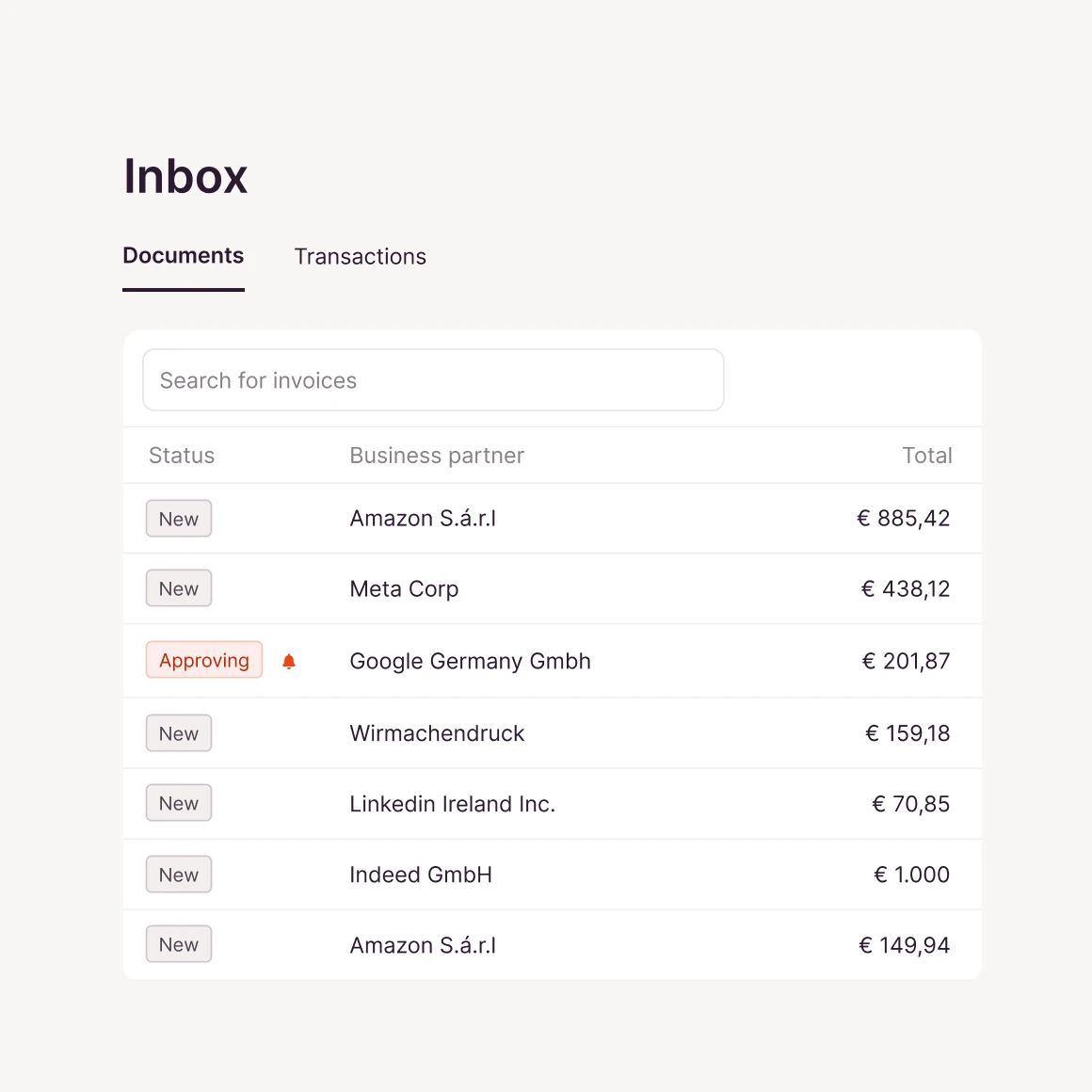Select the Documents tab
This screenshot has width=1092, height=1092.
tap(184, 256)
